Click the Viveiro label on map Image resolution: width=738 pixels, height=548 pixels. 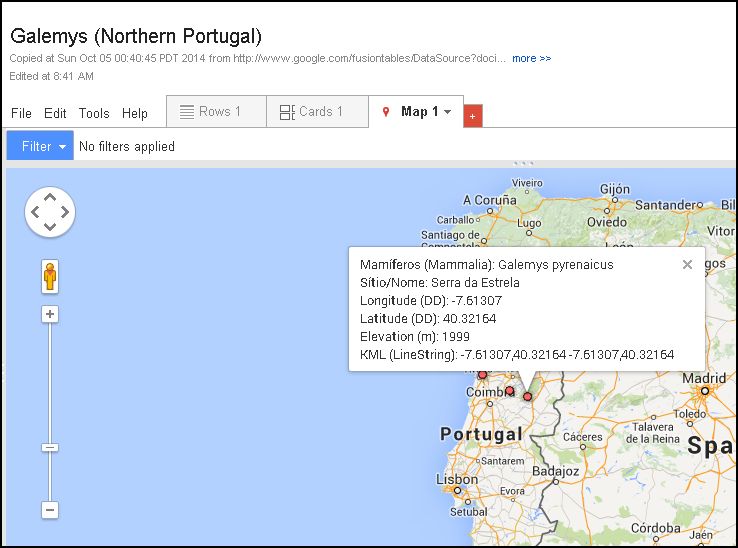point(527,183)
